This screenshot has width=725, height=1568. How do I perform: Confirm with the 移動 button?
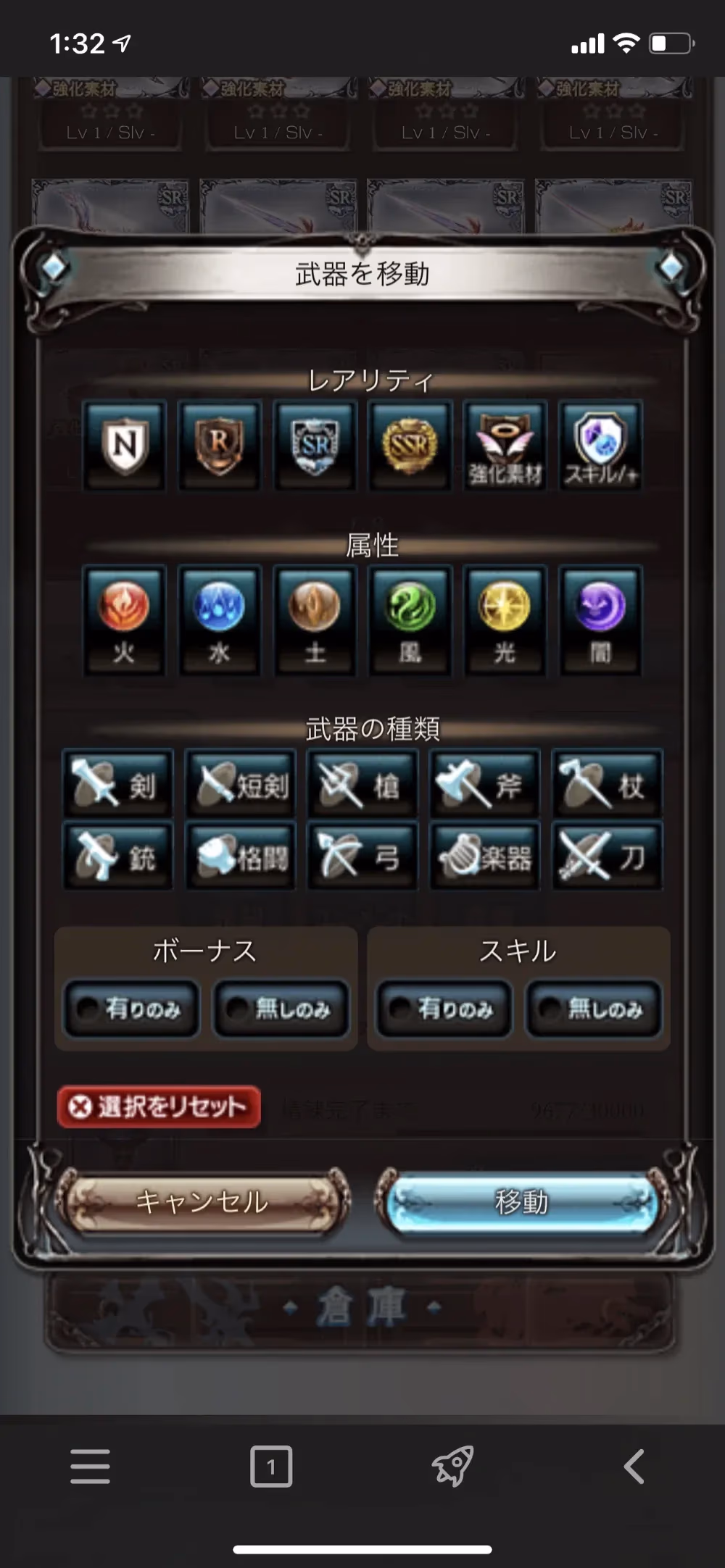pyautogui.click(x=521, y=1202)
